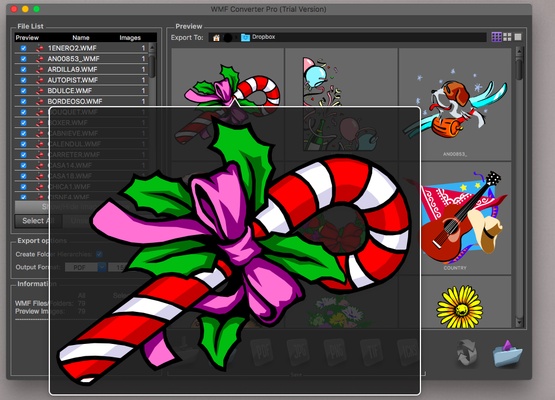Sort by the Name column header
This screenshot has width=555, height=400.
(x=81, y=38)
